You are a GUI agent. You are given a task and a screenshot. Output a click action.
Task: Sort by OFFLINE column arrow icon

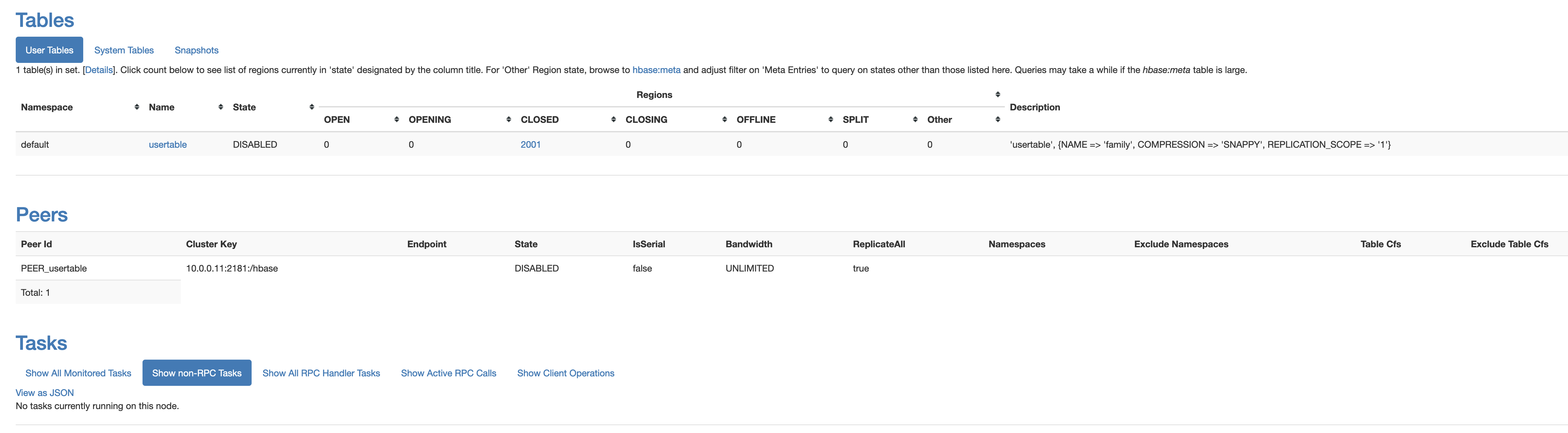[x=830, y=120]
